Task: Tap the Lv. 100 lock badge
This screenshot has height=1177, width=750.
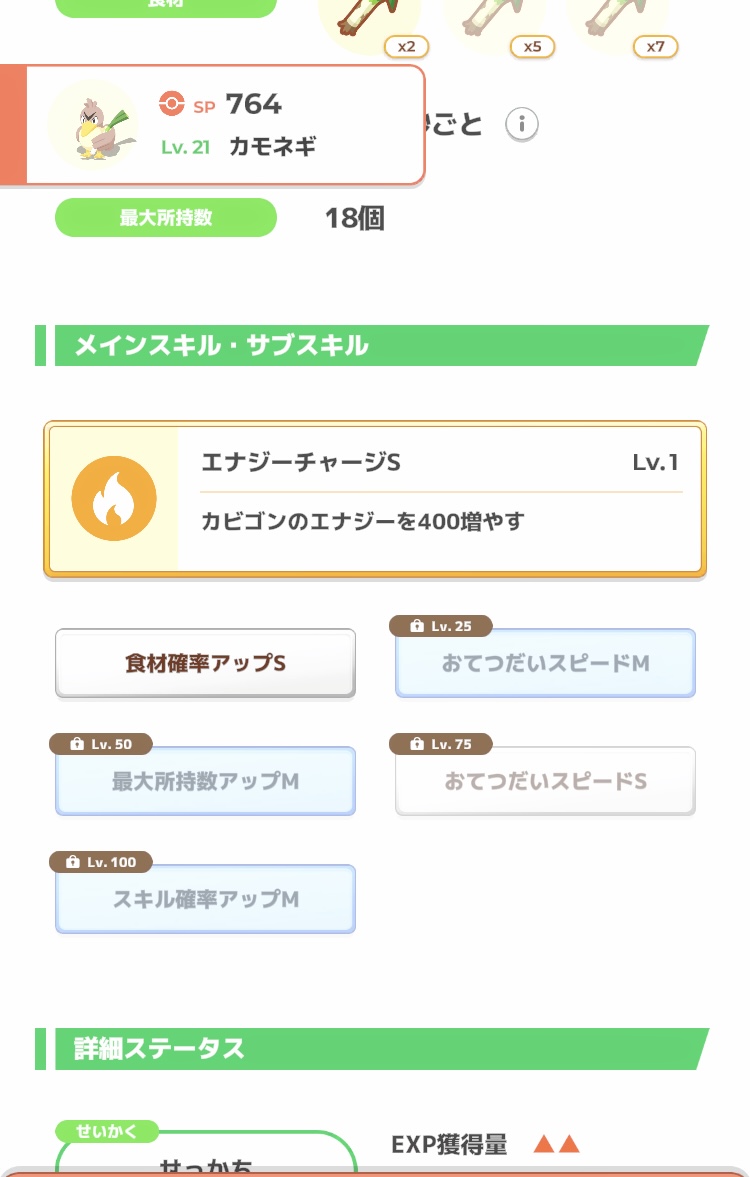Action: tap(100, 862)
